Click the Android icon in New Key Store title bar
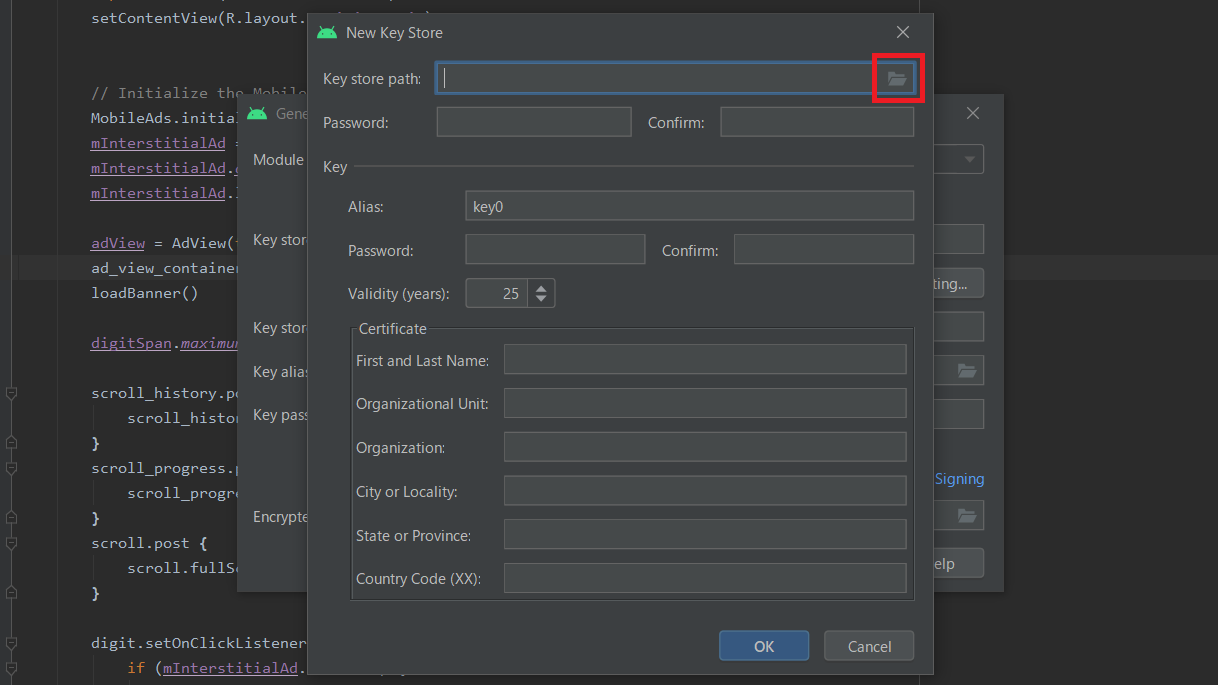This screenshot has height=685, width=1218. pyautogui.click(x=326, y=32)
